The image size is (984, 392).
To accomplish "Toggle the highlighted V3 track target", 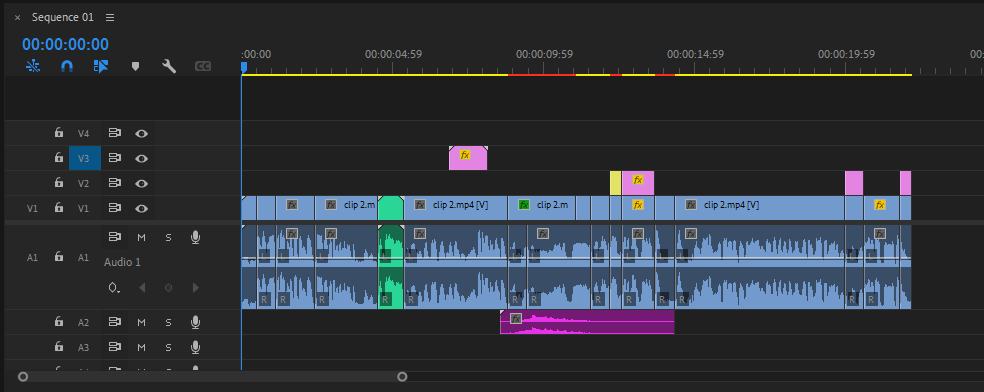I will pos(84,158).
